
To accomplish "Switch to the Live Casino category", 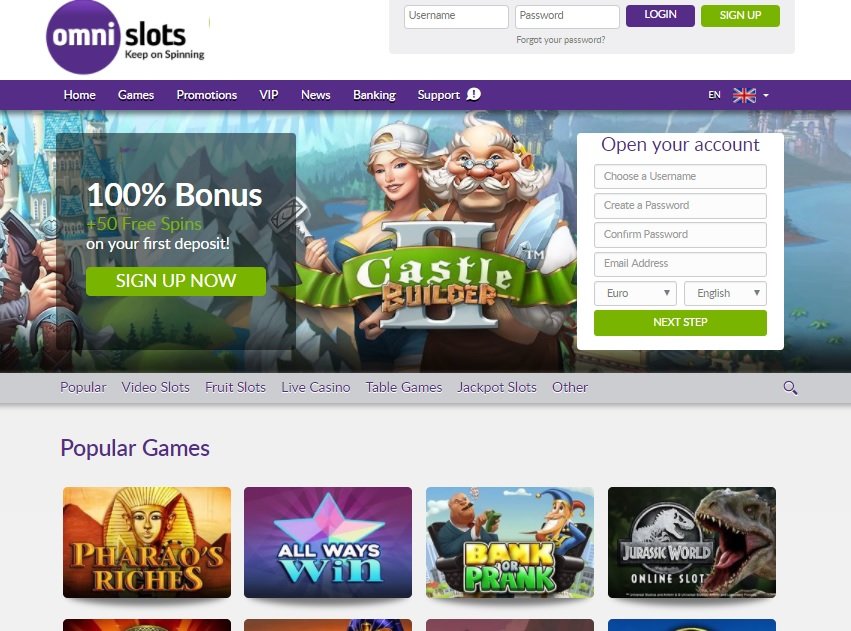I will click(x=315, y=387).
